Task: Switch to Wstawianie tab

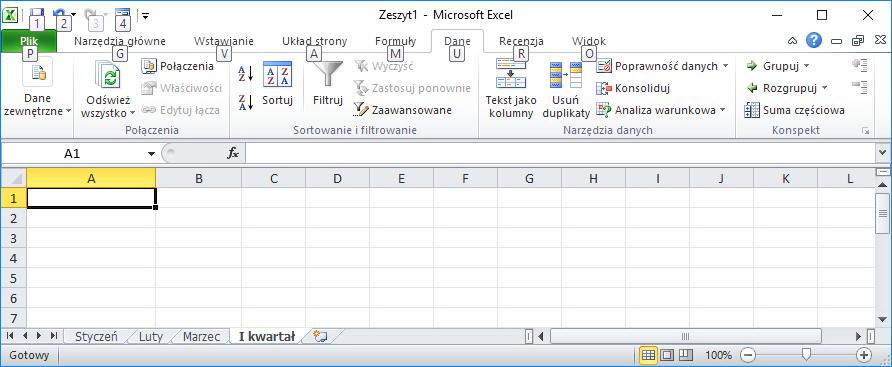Action: [x=224, y=41]
